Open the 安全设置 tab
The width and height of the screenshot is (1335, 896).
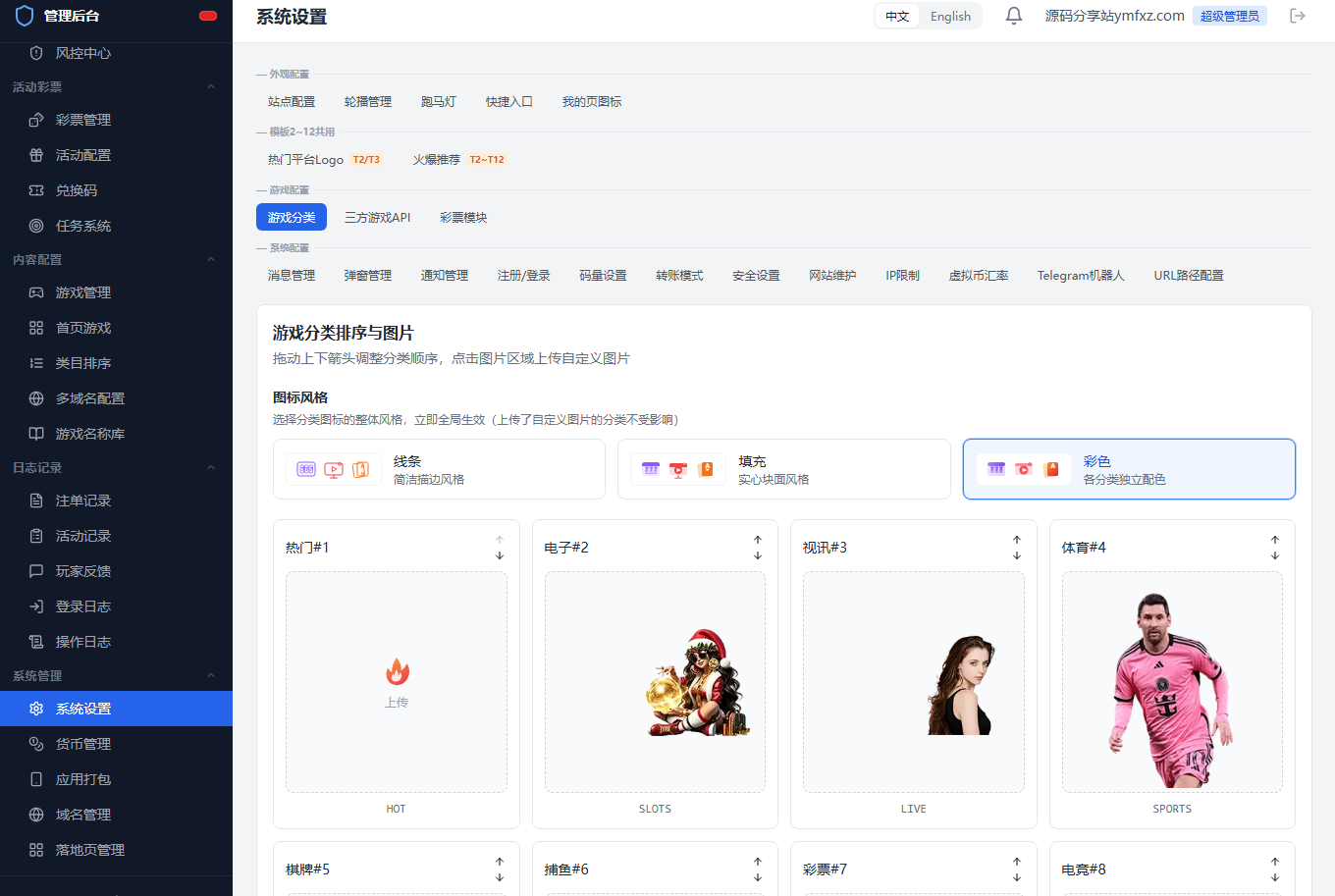pos(756,276)
